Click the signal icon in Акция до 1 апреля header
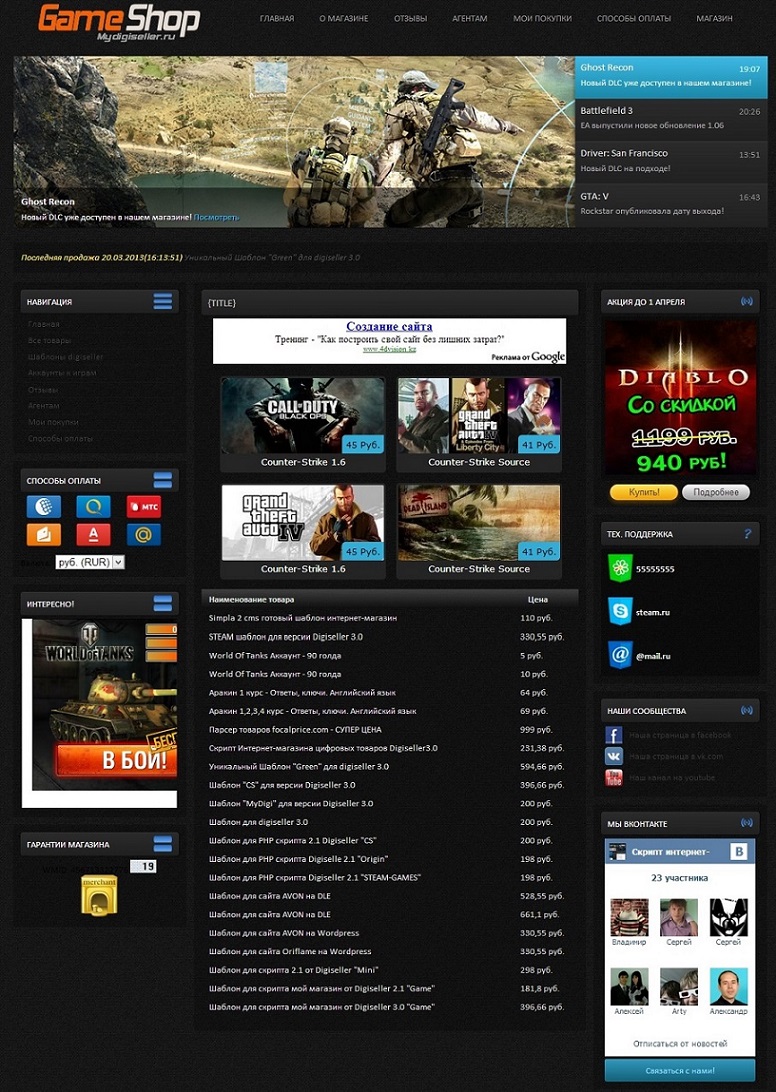 click(x=747, y=302)
